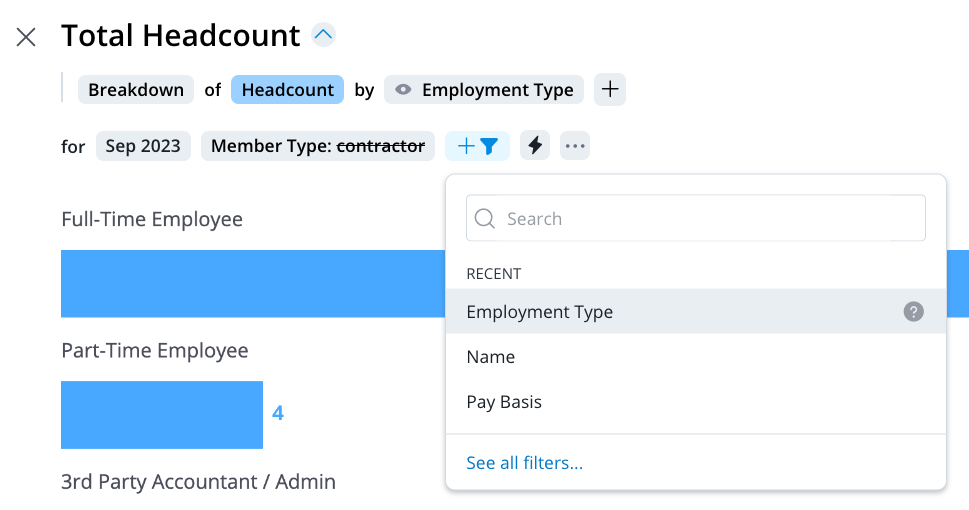Toggle the eye icon beside Employment Type

point(403,90)
